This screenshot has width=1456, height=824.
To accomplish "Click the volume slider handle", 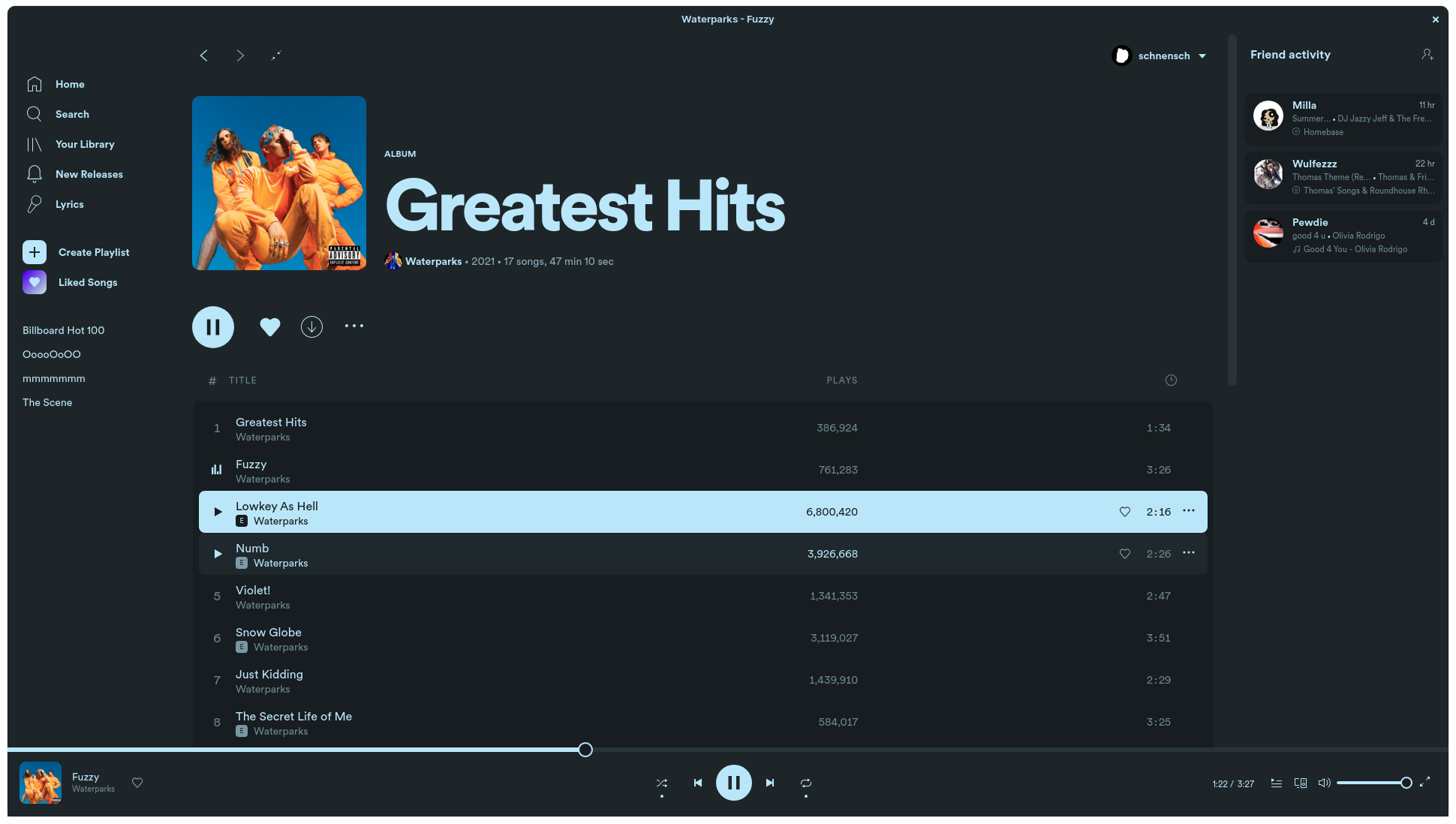I will click(x=1406, y=783).
